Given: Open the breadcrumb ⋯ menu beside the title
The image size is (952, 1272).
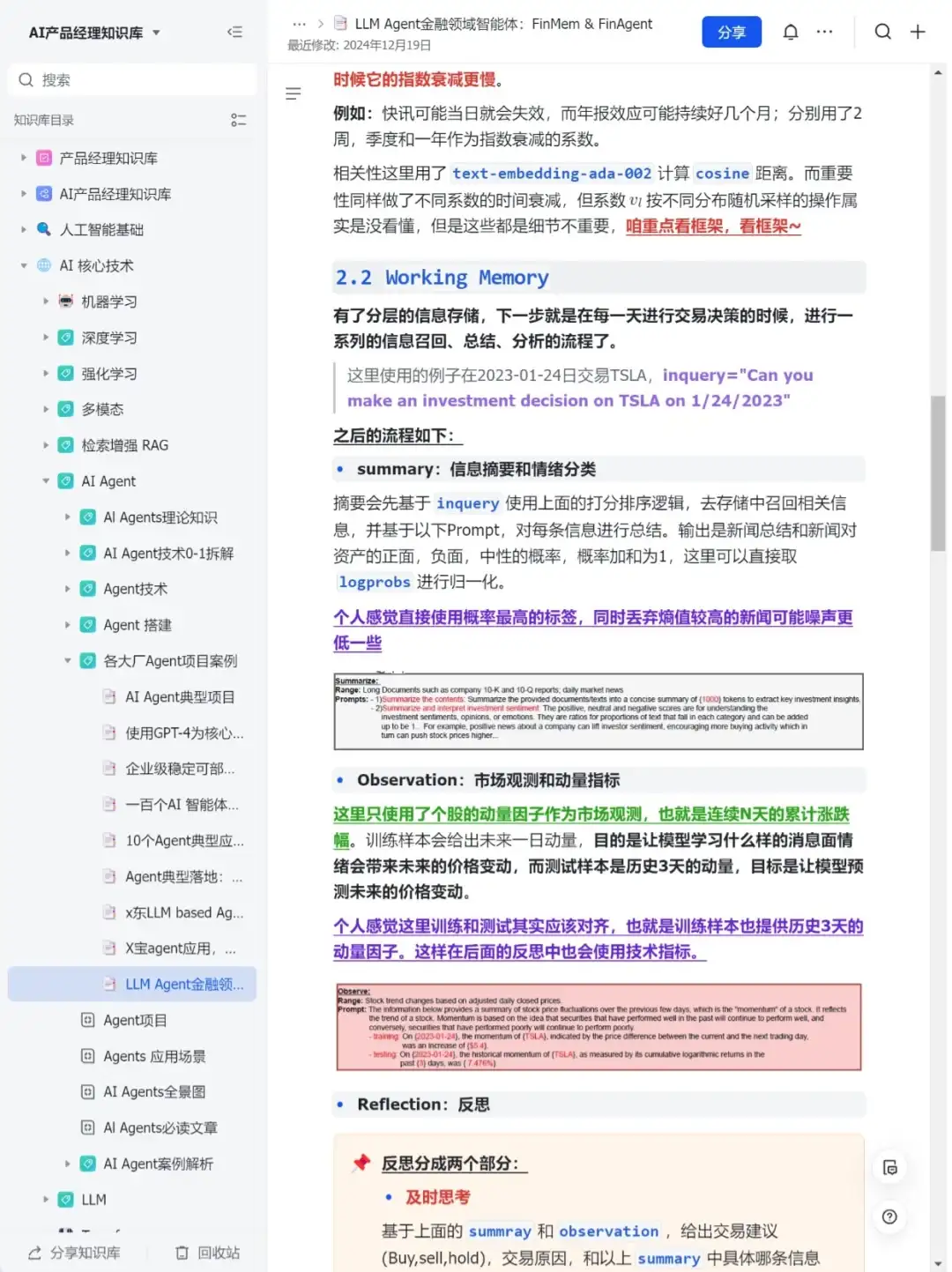Looking at the screenshot, I should (x=300, y=24).
